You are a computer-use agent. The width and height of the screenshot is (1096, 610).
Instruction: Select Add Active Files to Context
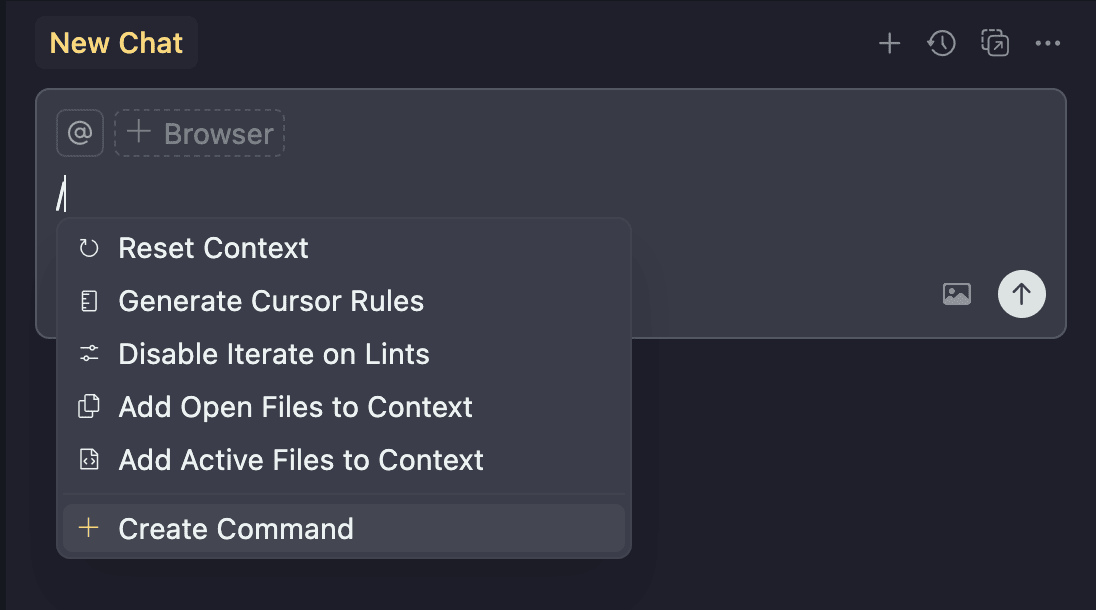pos(301,459)
